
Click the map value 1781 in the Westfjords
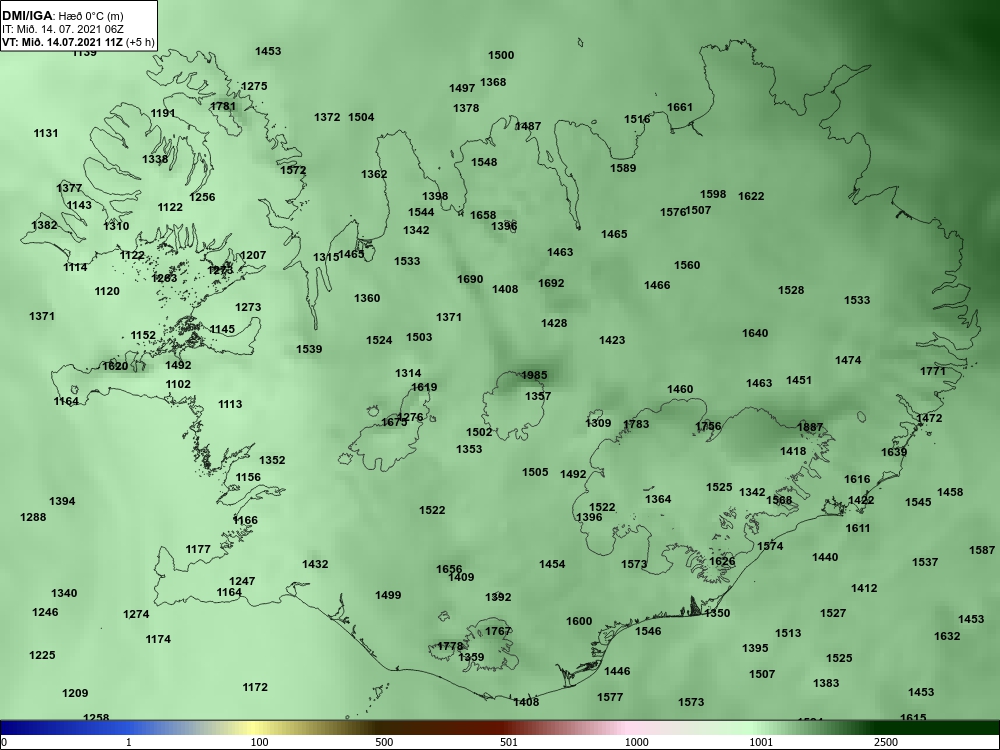(223, 106)
